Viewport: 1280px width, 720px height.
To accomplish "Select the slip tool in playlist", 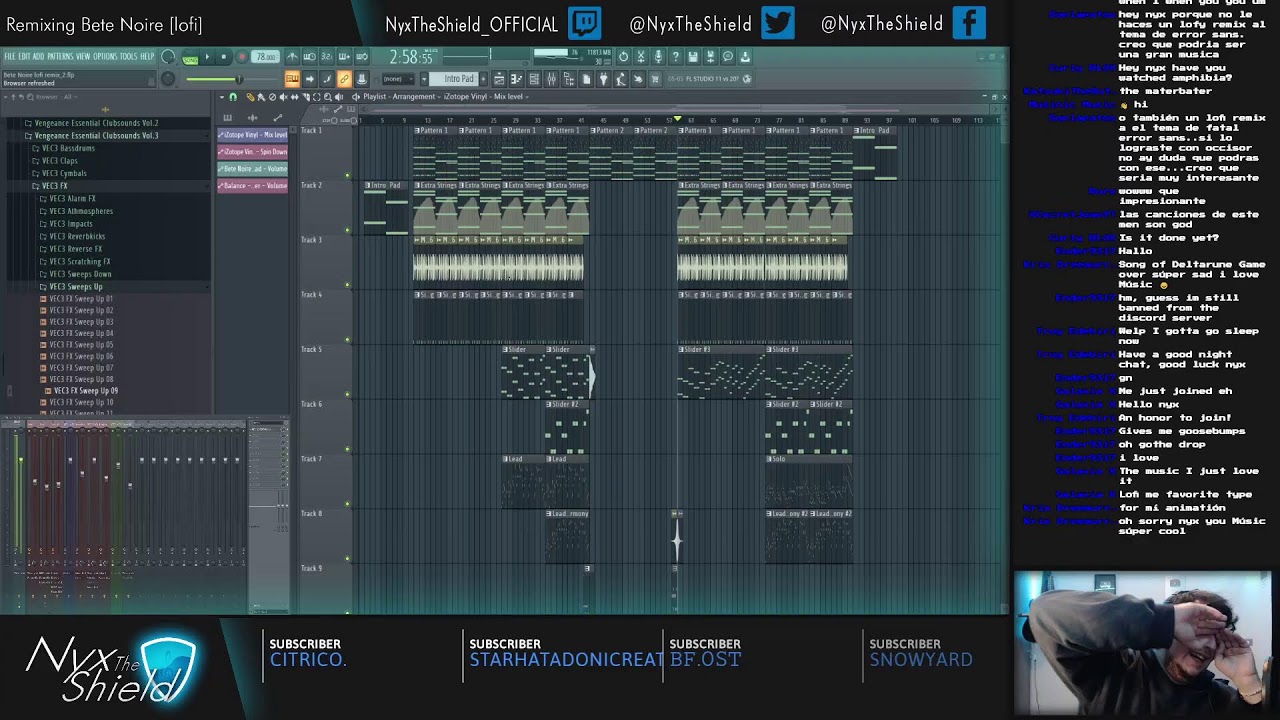I will pos(294,97).
